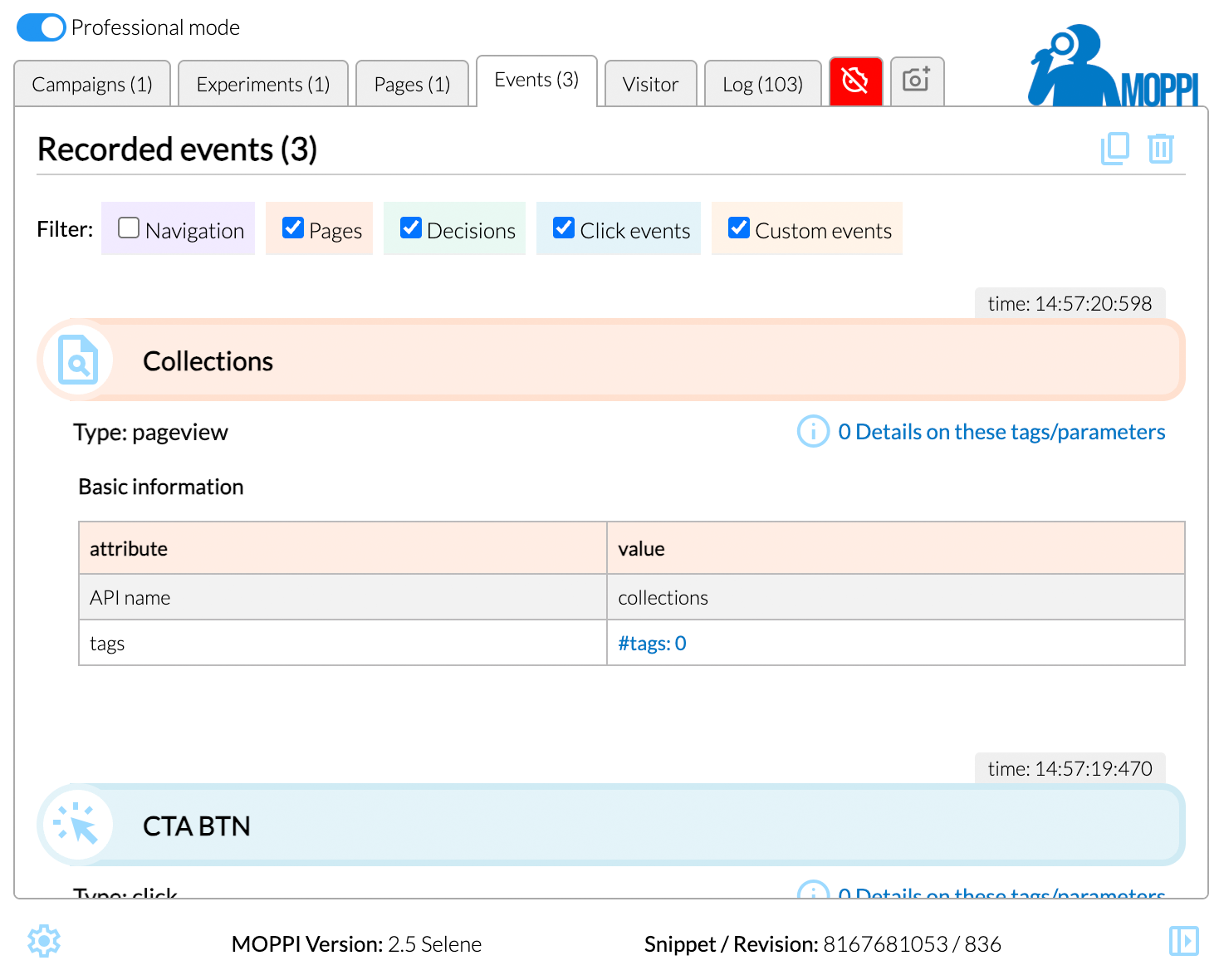The height and width of the screenshot is (980, 1219).
Task: Click the red disabled-timer icon tab
Action: tap(854, 81)
